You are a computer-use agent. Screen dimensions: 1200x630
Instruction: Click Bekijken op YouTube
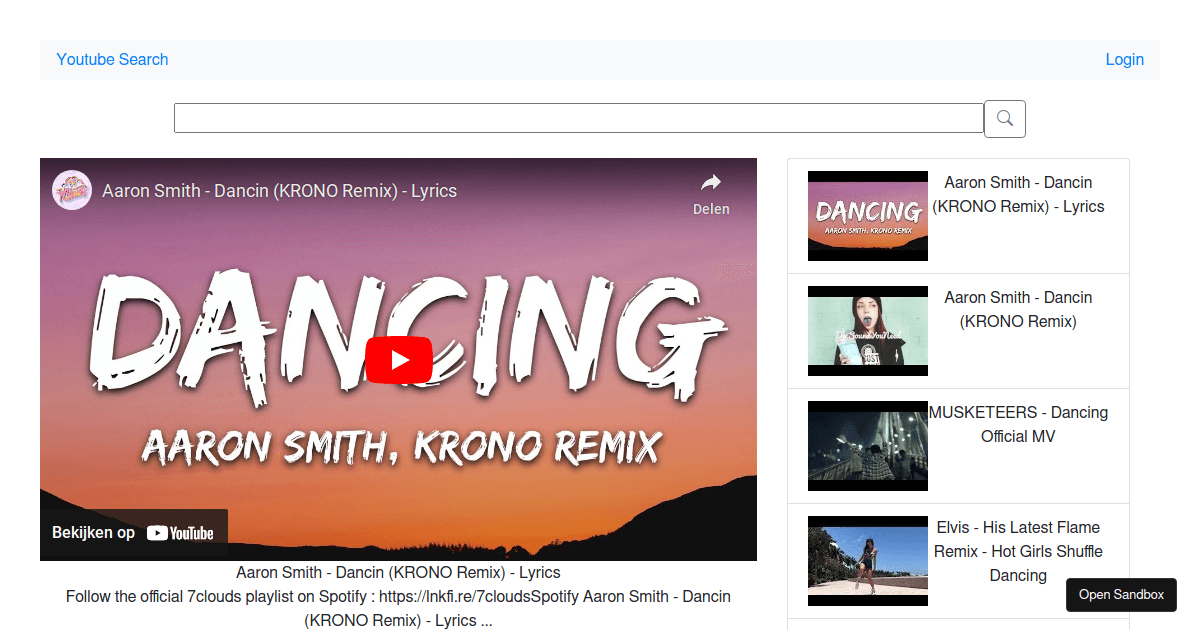pos(134,533)
